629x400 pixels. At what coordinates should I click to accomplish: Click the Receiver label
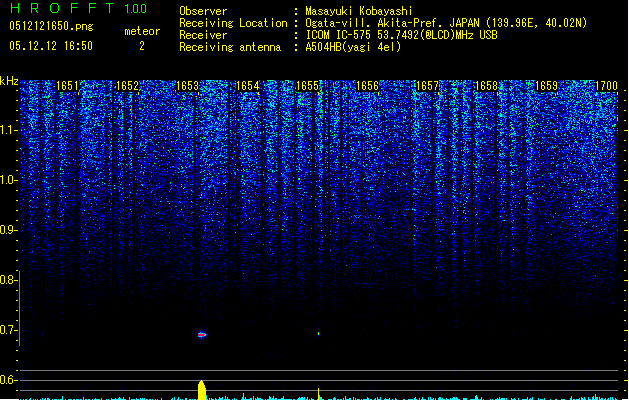[x=203, y=35]
